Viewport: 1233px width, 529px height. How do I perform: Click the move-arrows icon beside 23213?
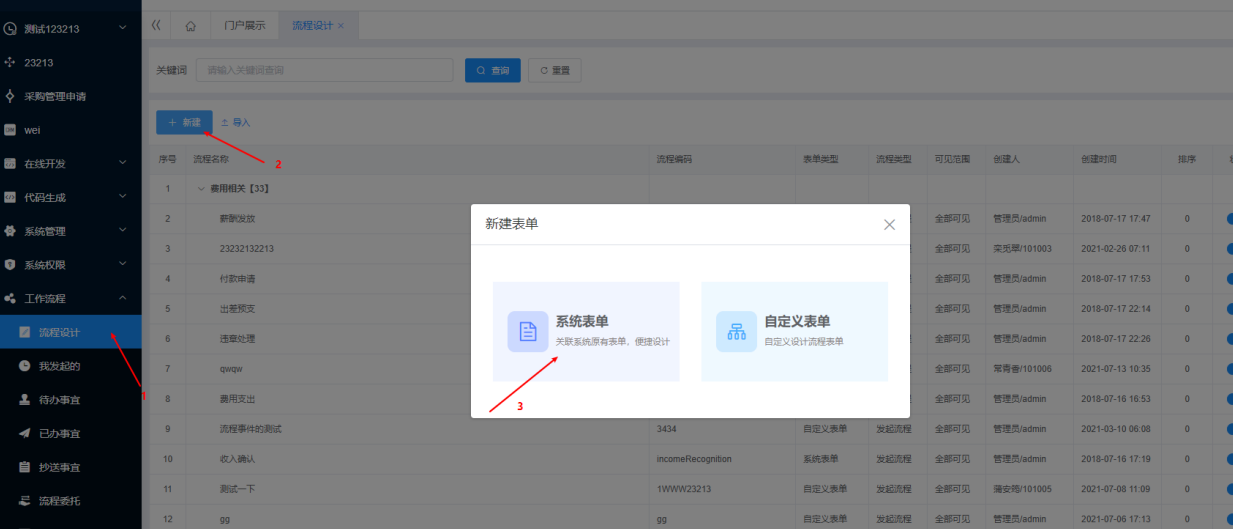coord(10,62)
